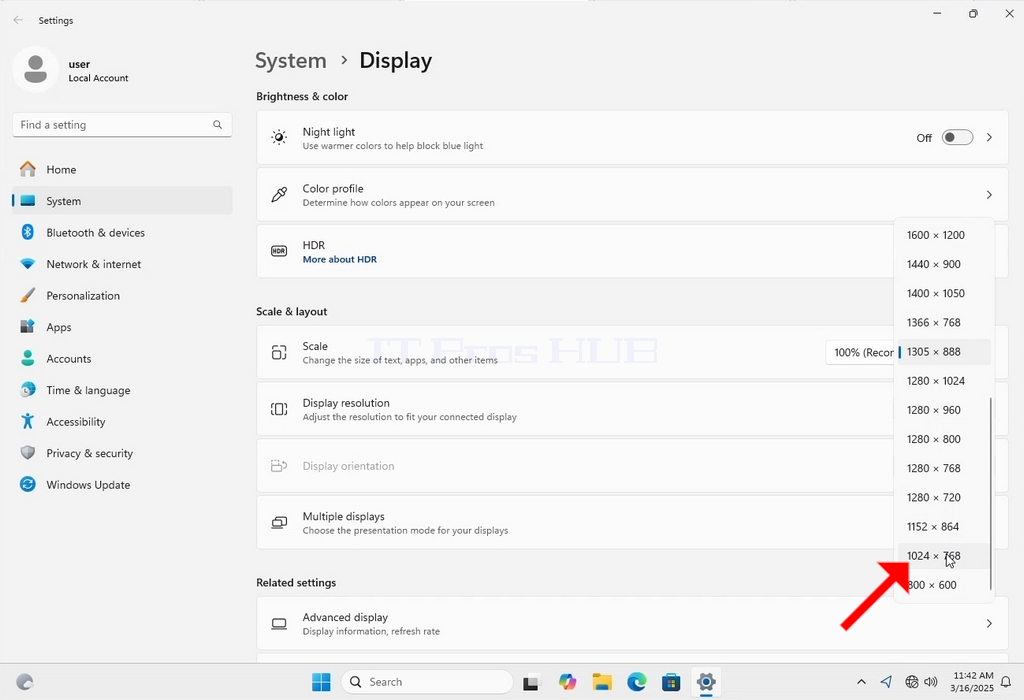Show hidden system tray icons
Viewport: 1024px width, 700px height.
point(861,682)
